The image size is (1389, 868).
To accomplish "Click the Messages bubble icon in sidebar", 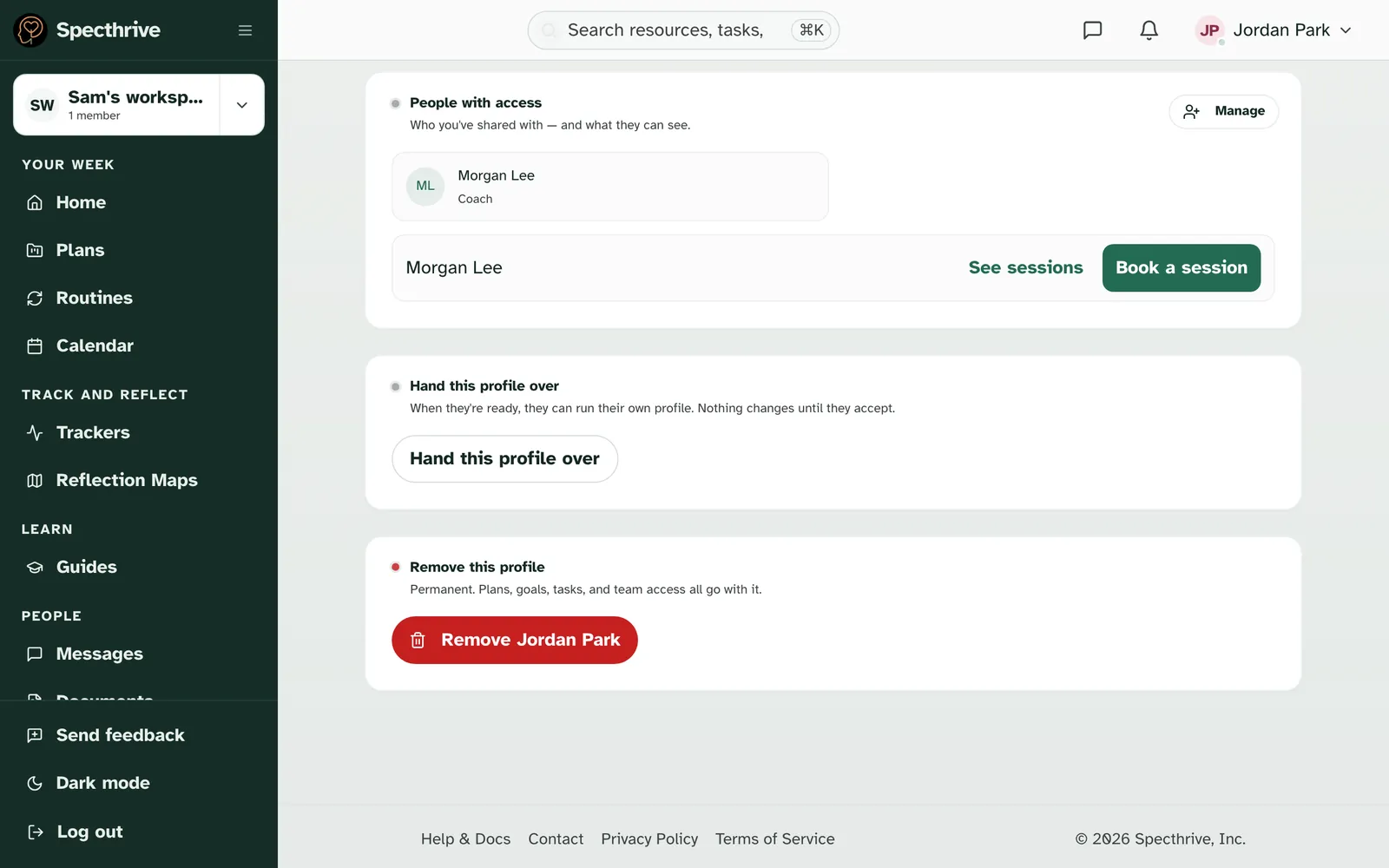I will click(35, 654).
